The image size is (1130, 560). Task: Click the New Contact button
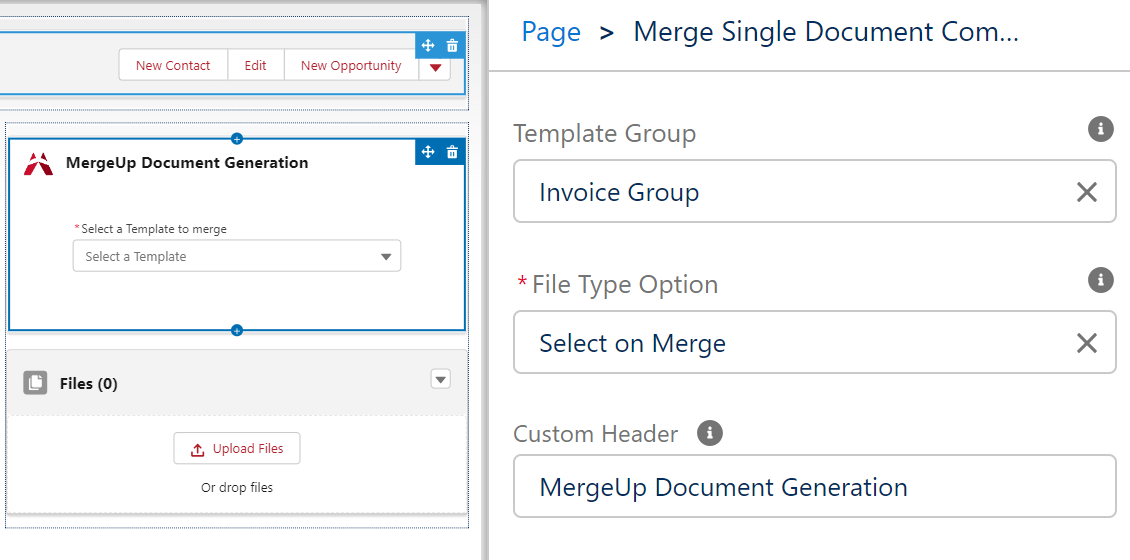[x=173, y=65]
